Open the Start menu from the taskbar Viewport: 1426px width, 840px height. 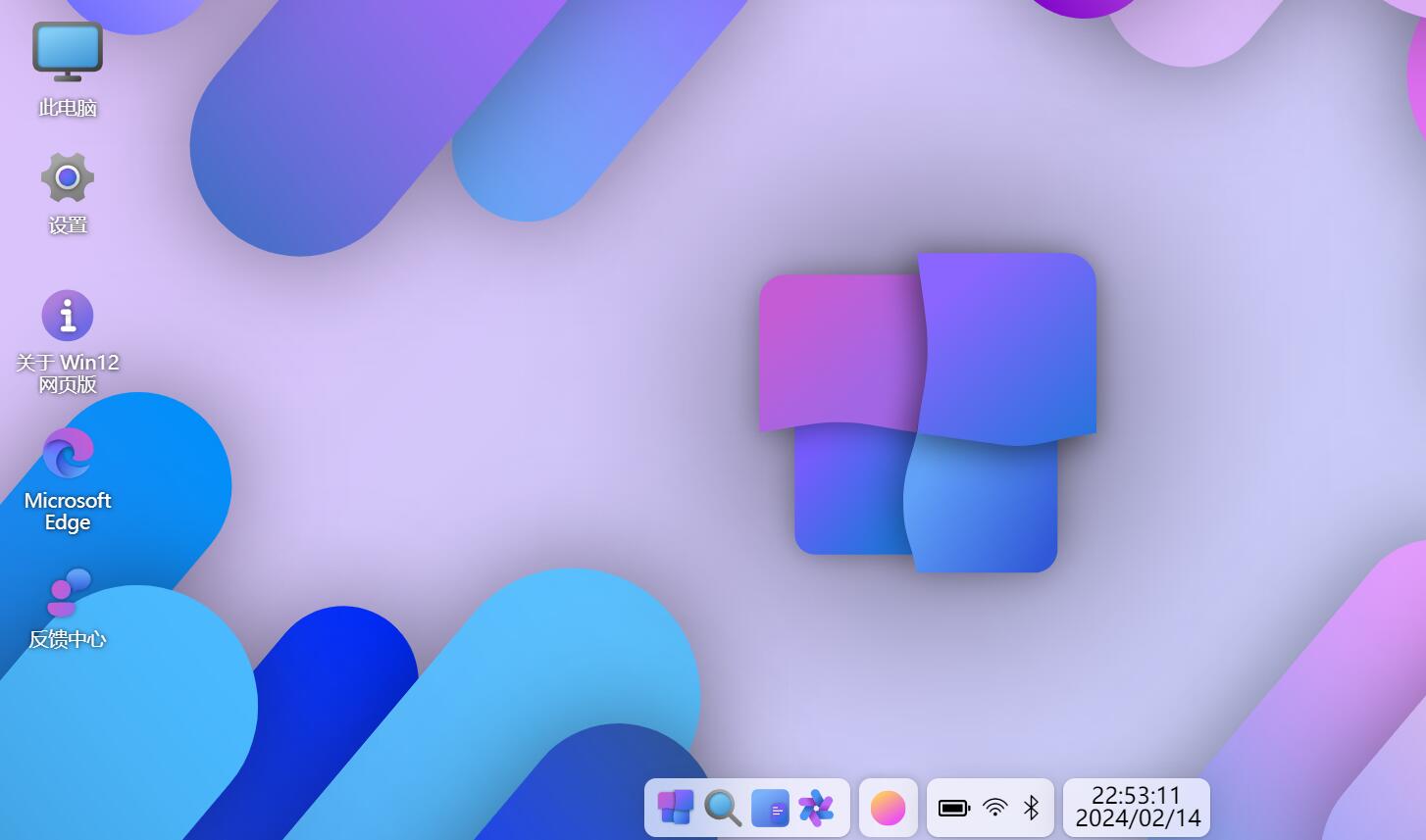click(x=675, y=808)
